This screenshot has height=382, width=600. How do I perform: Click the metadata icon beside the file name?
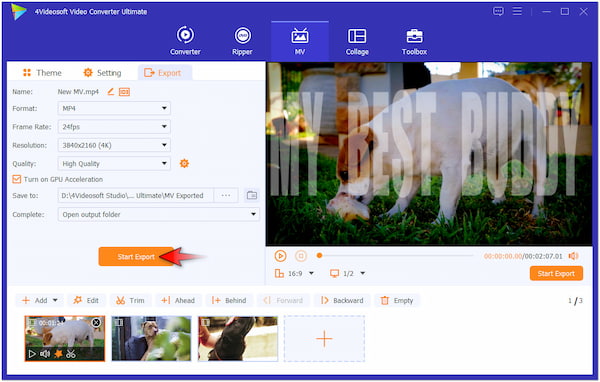pos(124,92)
